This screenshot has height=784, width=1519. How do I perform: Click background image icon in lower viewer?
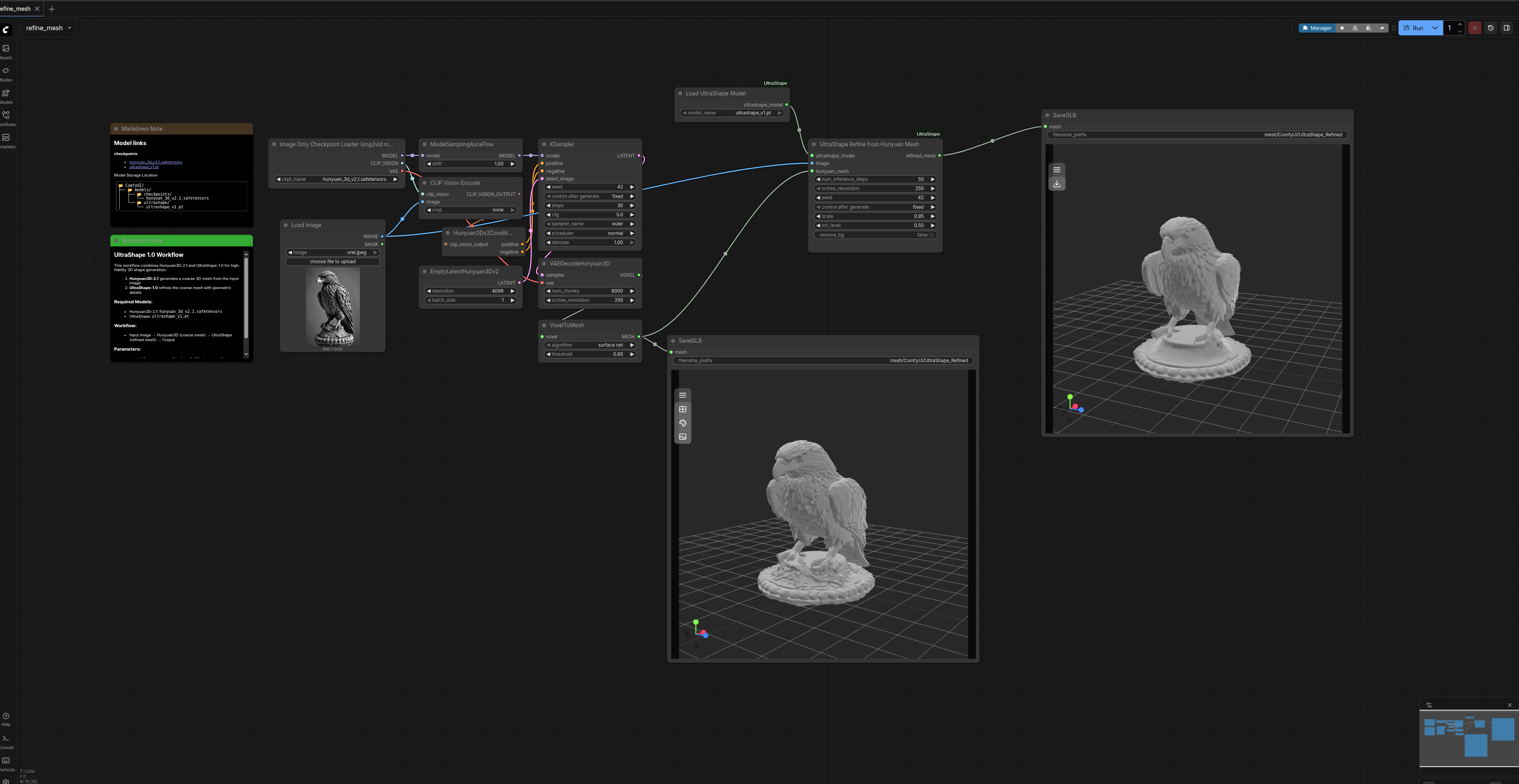coord(683,437)
